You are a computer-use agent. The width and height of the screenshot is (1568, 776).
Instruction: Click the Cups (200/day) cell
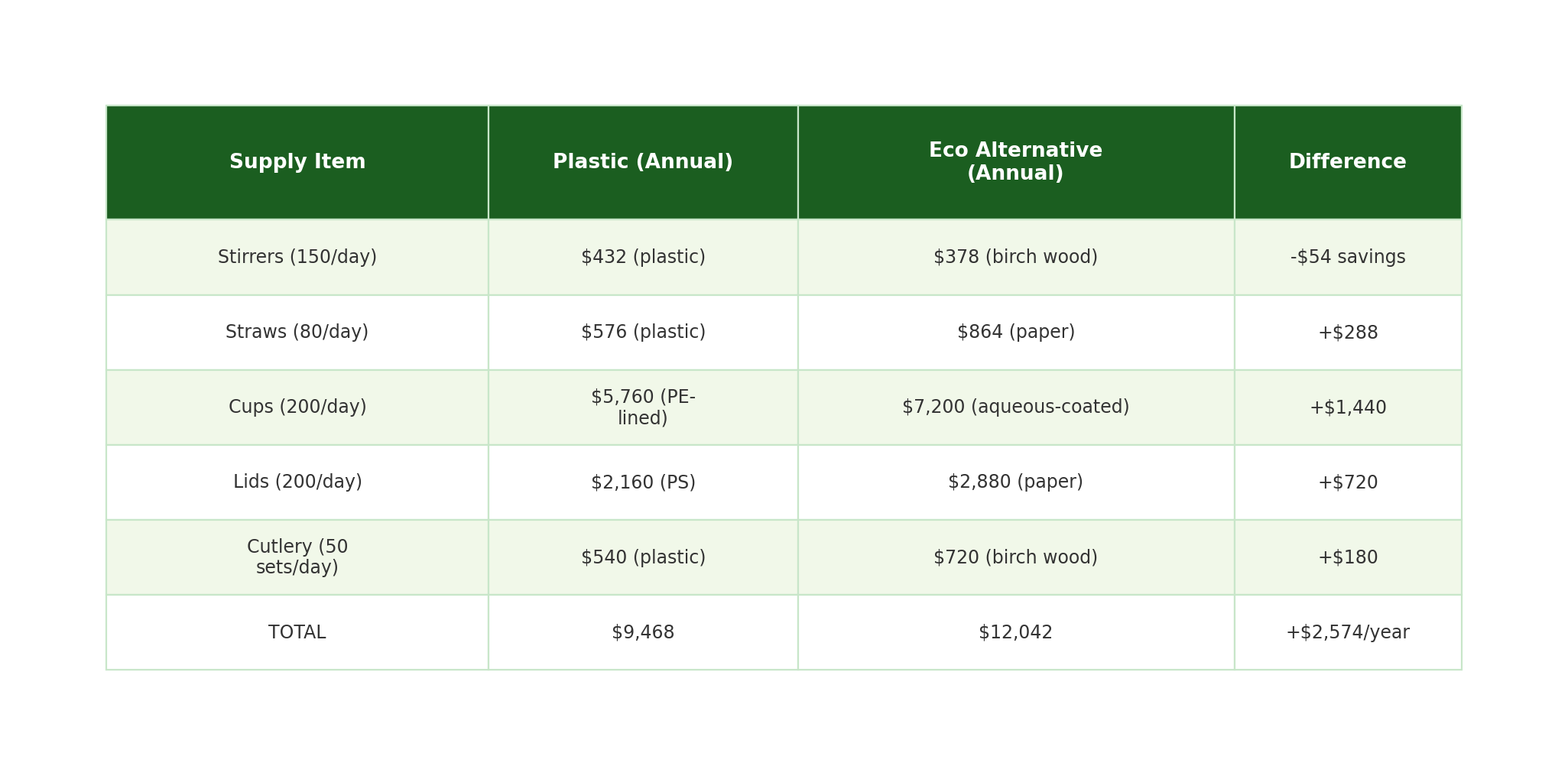click(x=297, y=407)
